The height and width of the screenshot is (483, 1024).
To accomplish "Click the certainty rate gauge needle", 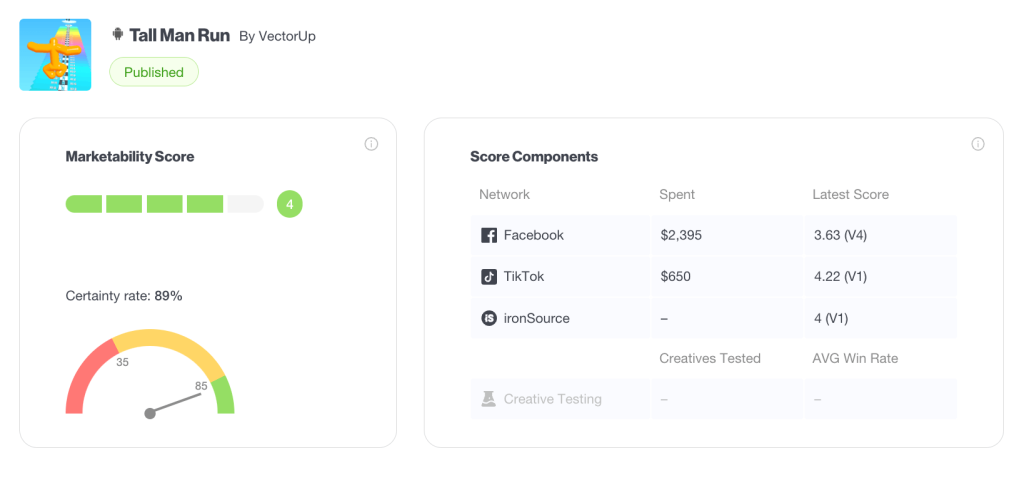I will [x=176, y=403].
